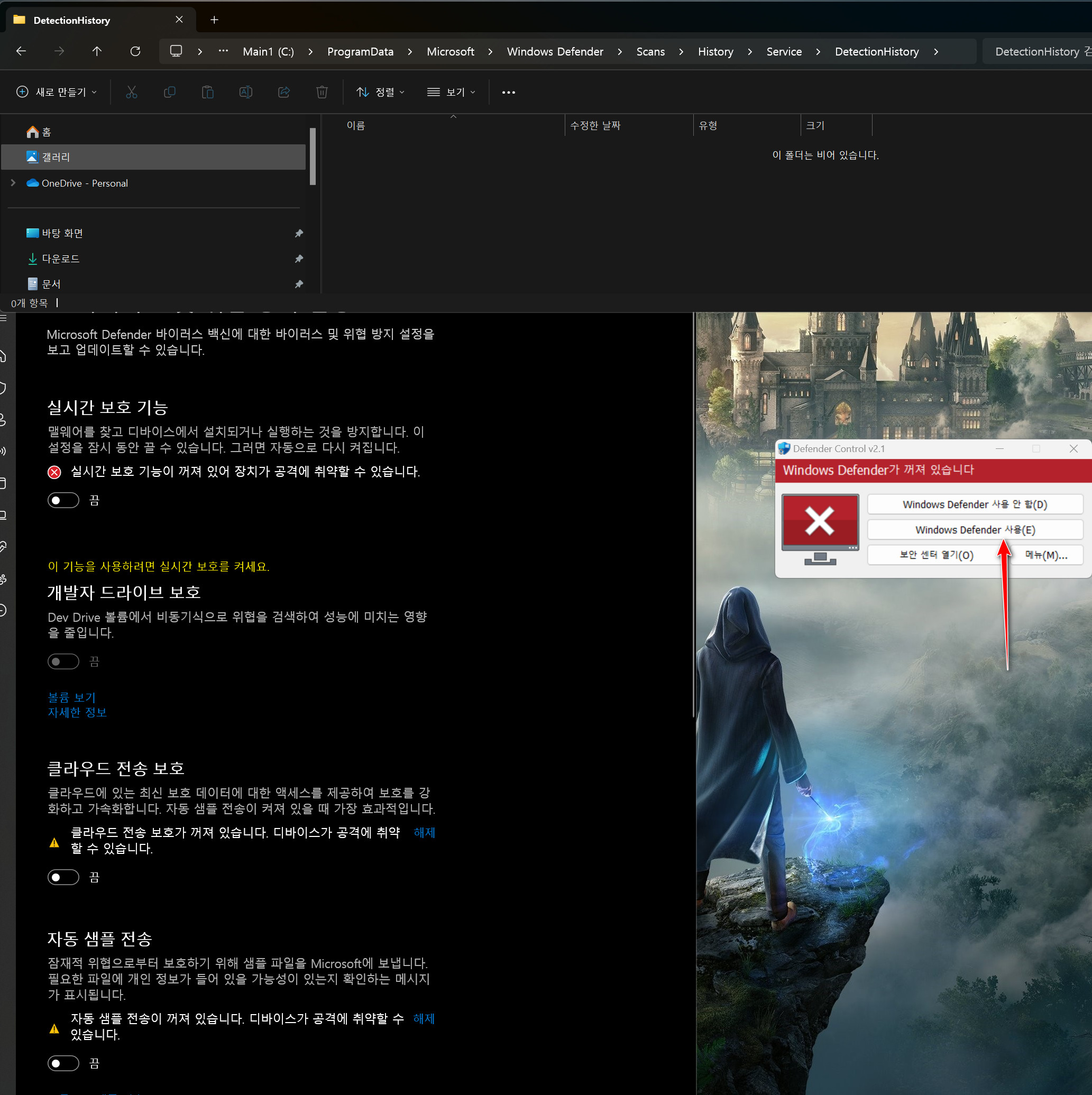Click Main1 (C:) in address bar
The height and width of the screenshot is (1095, 1092).
tap(268, 52)
